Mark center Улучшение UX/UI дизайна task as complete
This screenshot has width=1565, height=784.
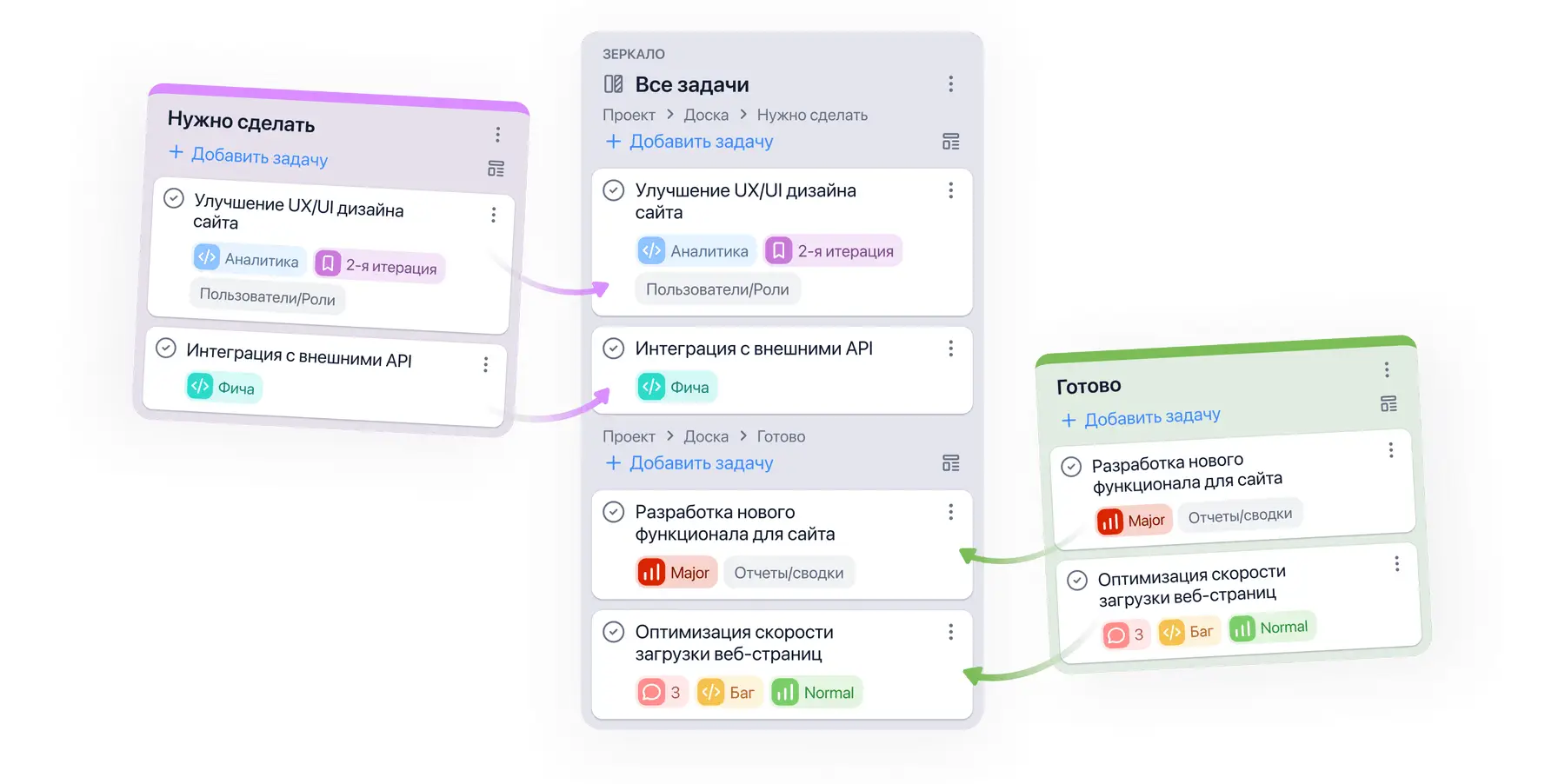(614, 190)
